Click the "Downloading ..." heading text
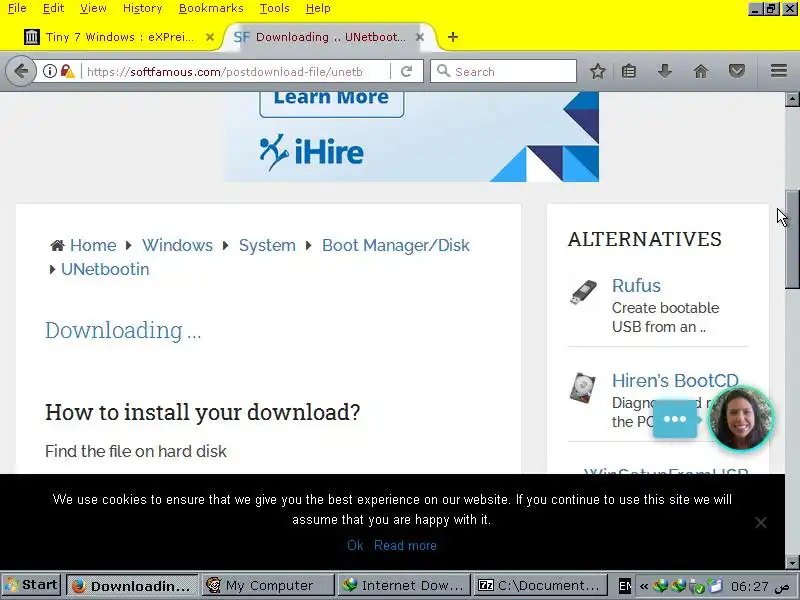The width and height of the screenshot is (800, 600). pyautogui.click(x=123, y=330)
